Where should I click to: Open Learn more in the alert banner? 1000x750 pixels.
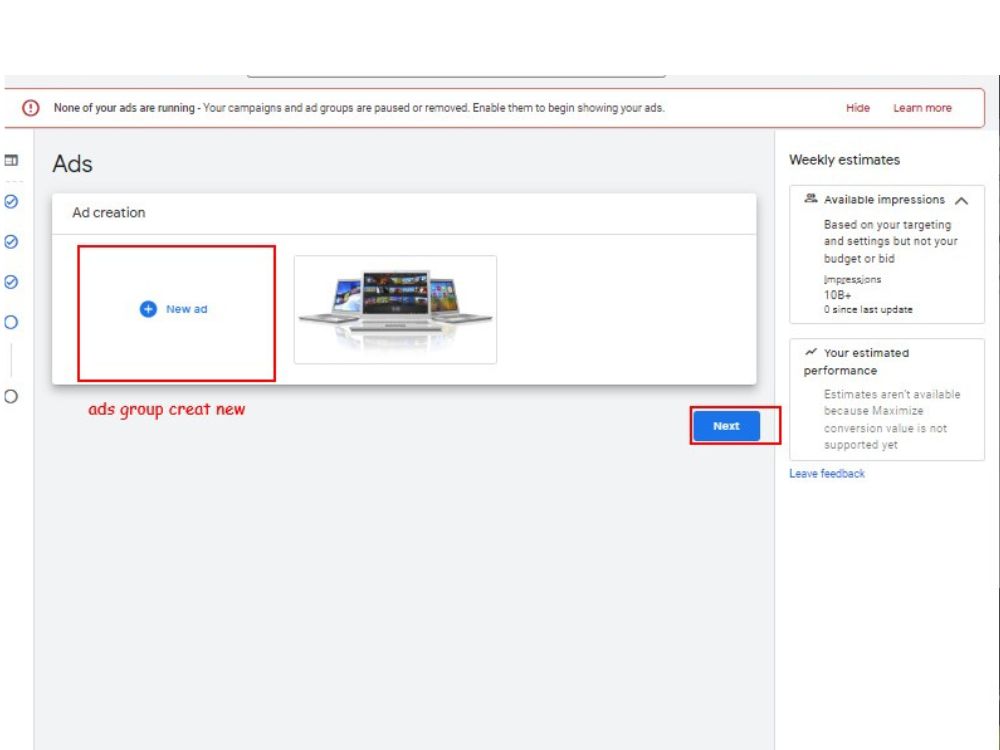coord(922,108)
